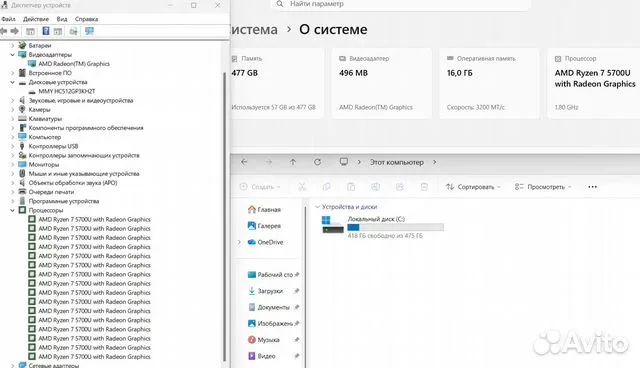Viewport: 640px width, 368px height.
Task: Select Локальный диск (C:) drive
Action: [x=383, y=227]
